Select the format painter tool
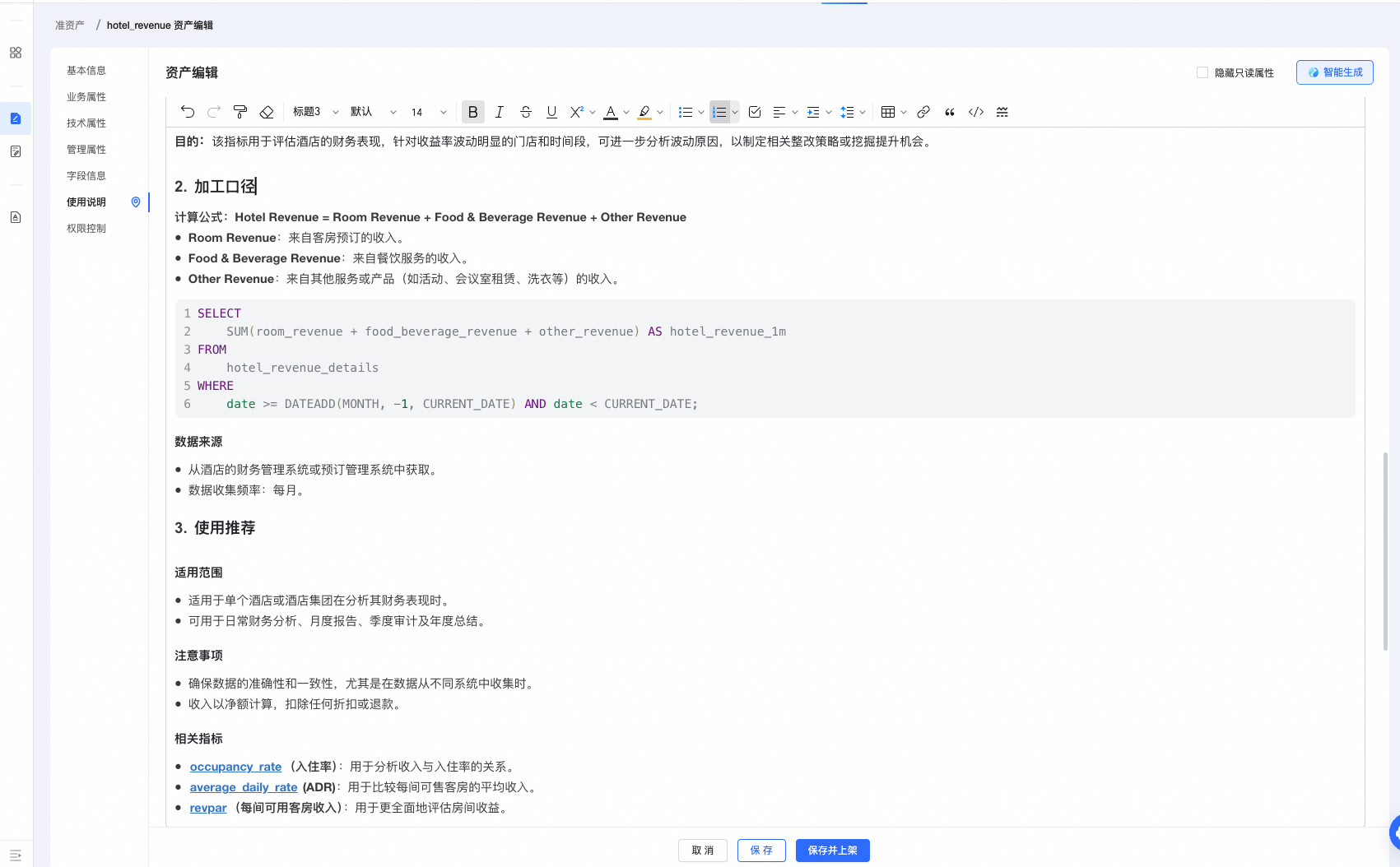The height and width of the screenshot is (867, 1400). [x=240, y=112]
